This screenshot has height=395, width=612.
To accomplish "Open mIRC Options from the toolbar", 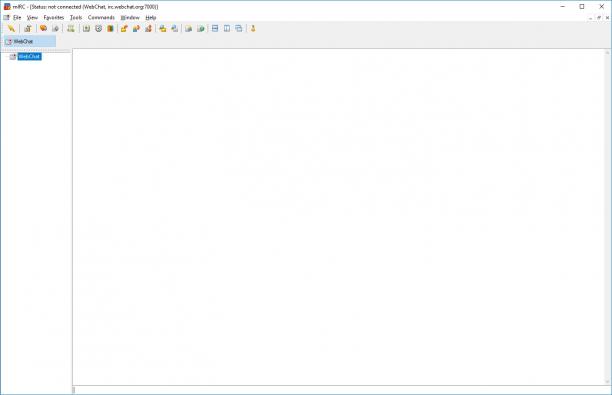I will pyautogui.click(x=27, y=28).
